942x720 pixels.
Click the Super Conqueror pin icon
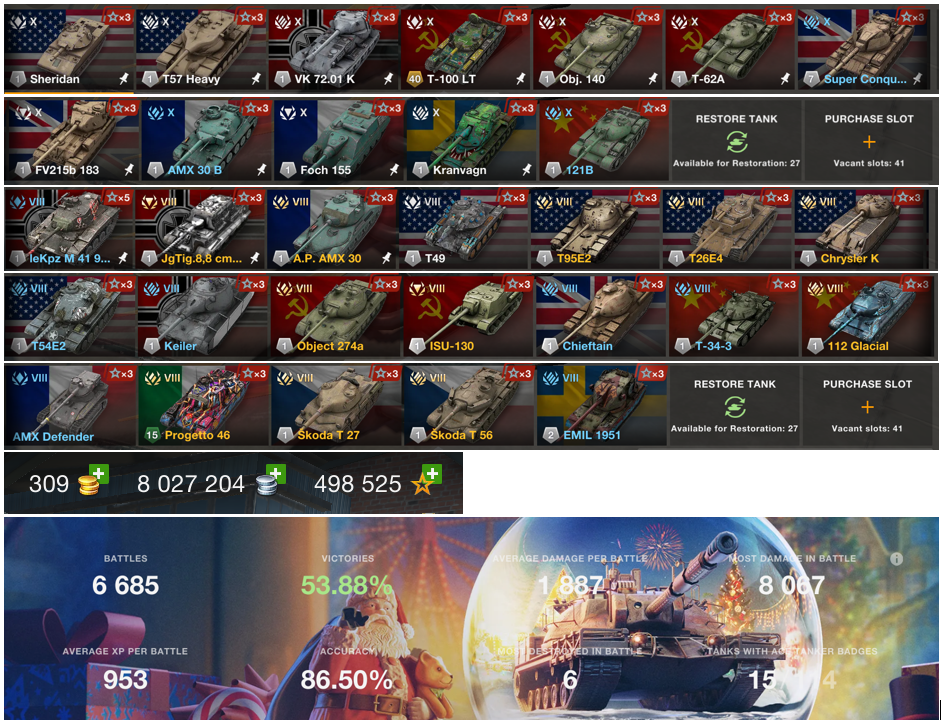pyautogui.click(x=917, y=78)
